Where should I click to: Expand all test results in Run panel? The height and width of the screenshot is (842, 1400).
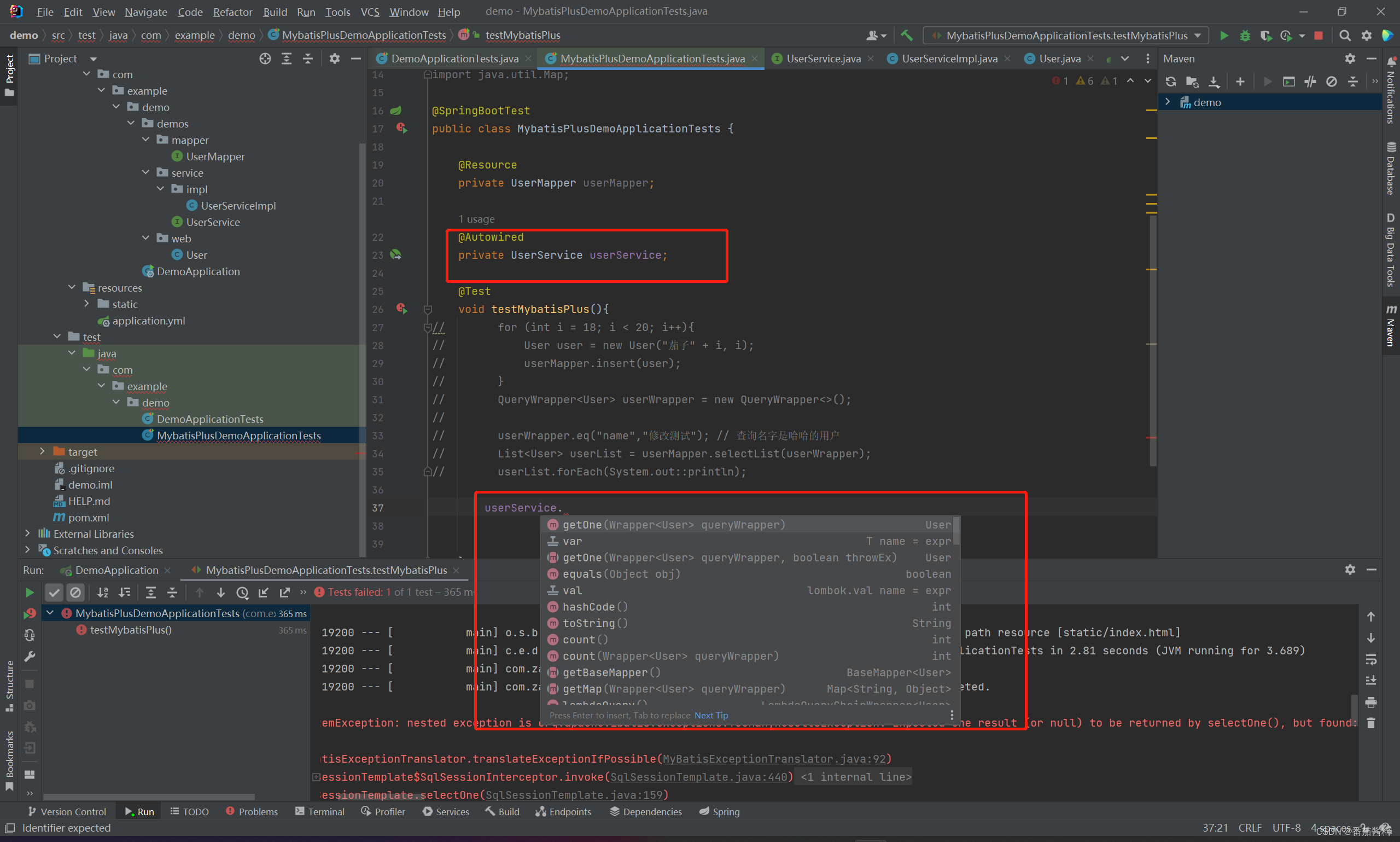coord(150,593)
